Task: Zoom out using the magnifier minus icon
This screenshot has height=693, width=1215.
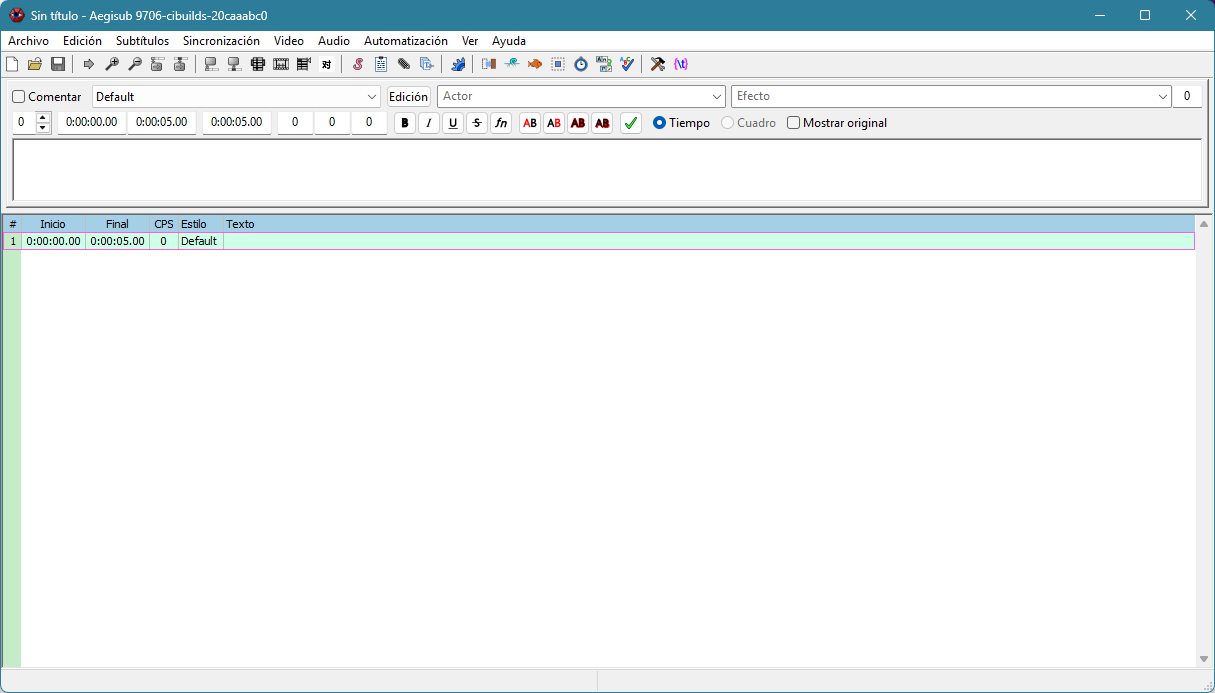Action: point(134,64)
